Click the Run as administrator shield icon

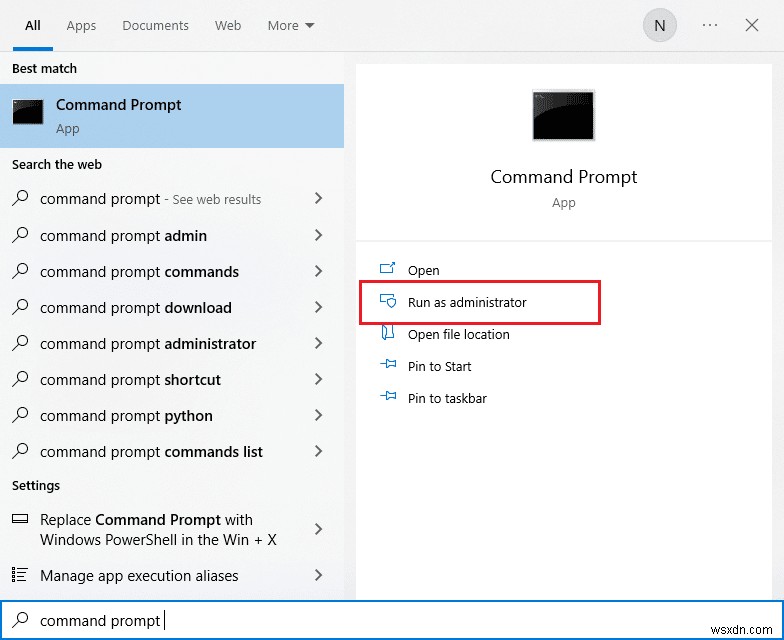coord(389,302)
